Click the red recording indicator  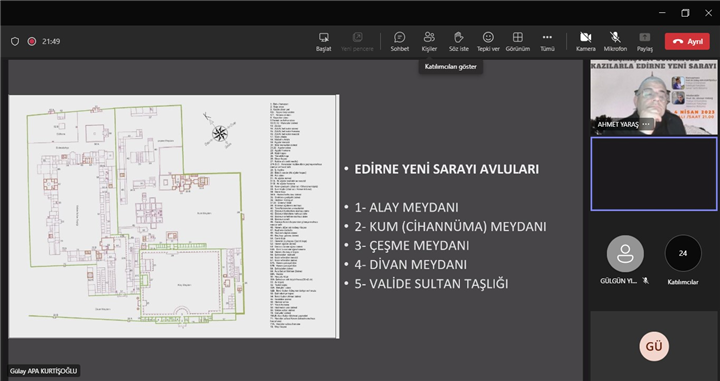pyautogui.click(x=32, y=41)
